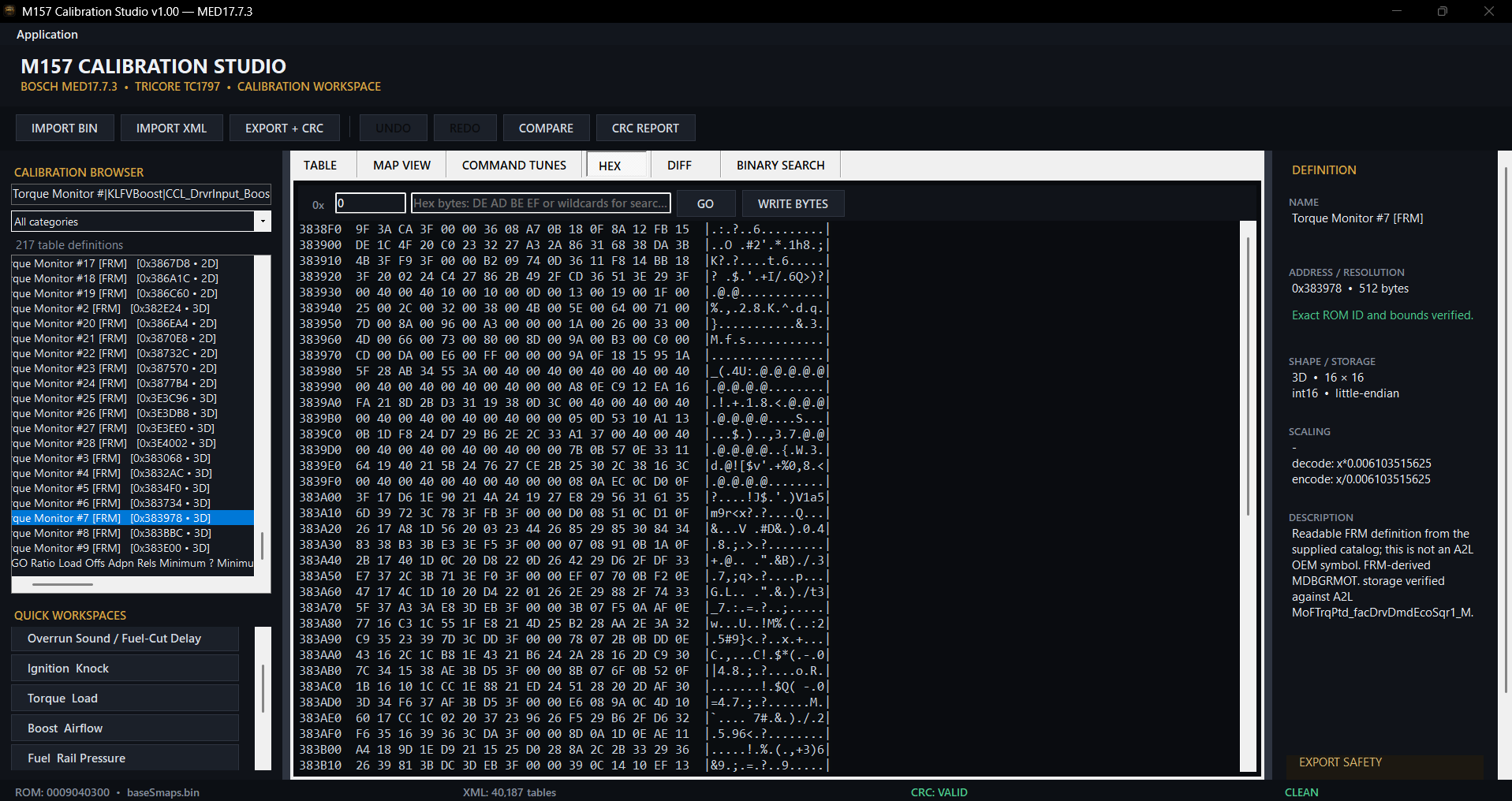This screenshot has height=801, width=1512.
Task: Click the WRITE BYTES button
Action: tap(793, 203)
